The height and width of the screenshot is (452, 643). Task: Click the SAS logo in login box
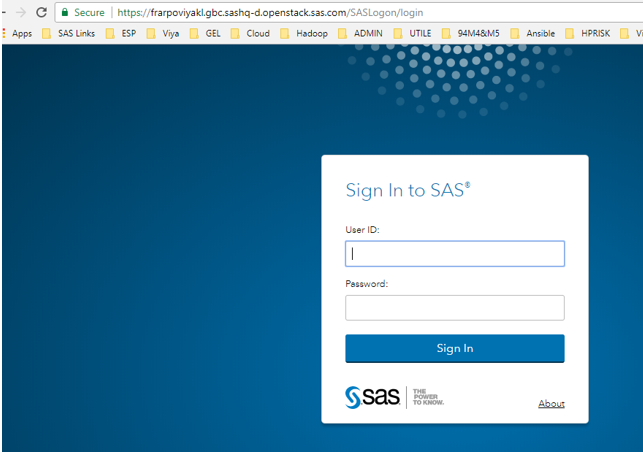(x=372, y=397)
